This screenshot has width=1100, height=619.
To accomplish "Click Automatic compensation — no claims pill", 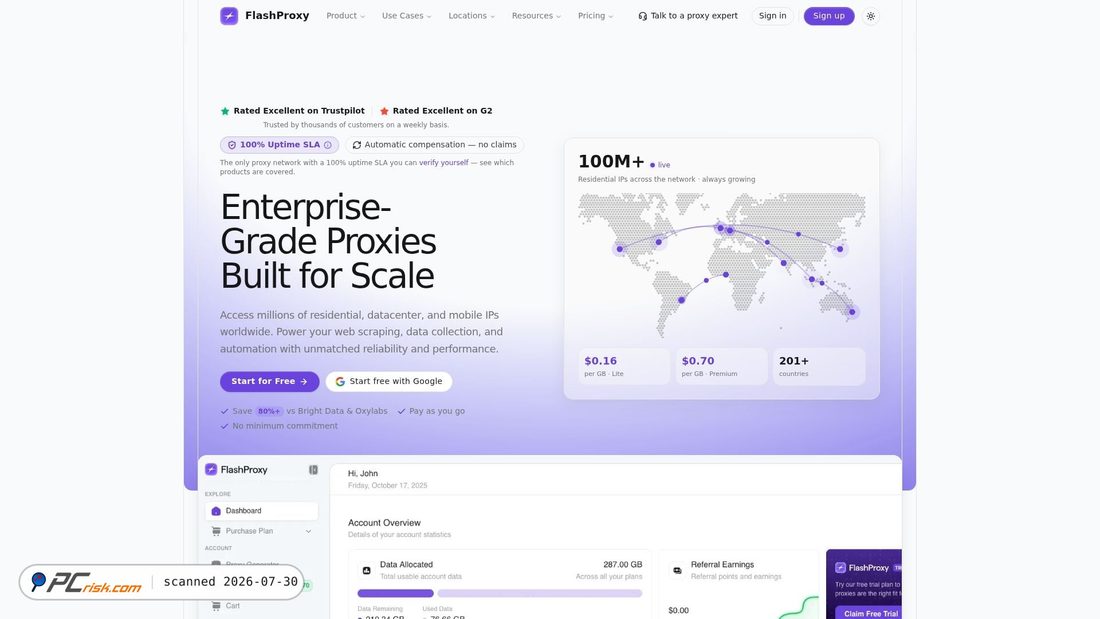I will pos(434,145).
